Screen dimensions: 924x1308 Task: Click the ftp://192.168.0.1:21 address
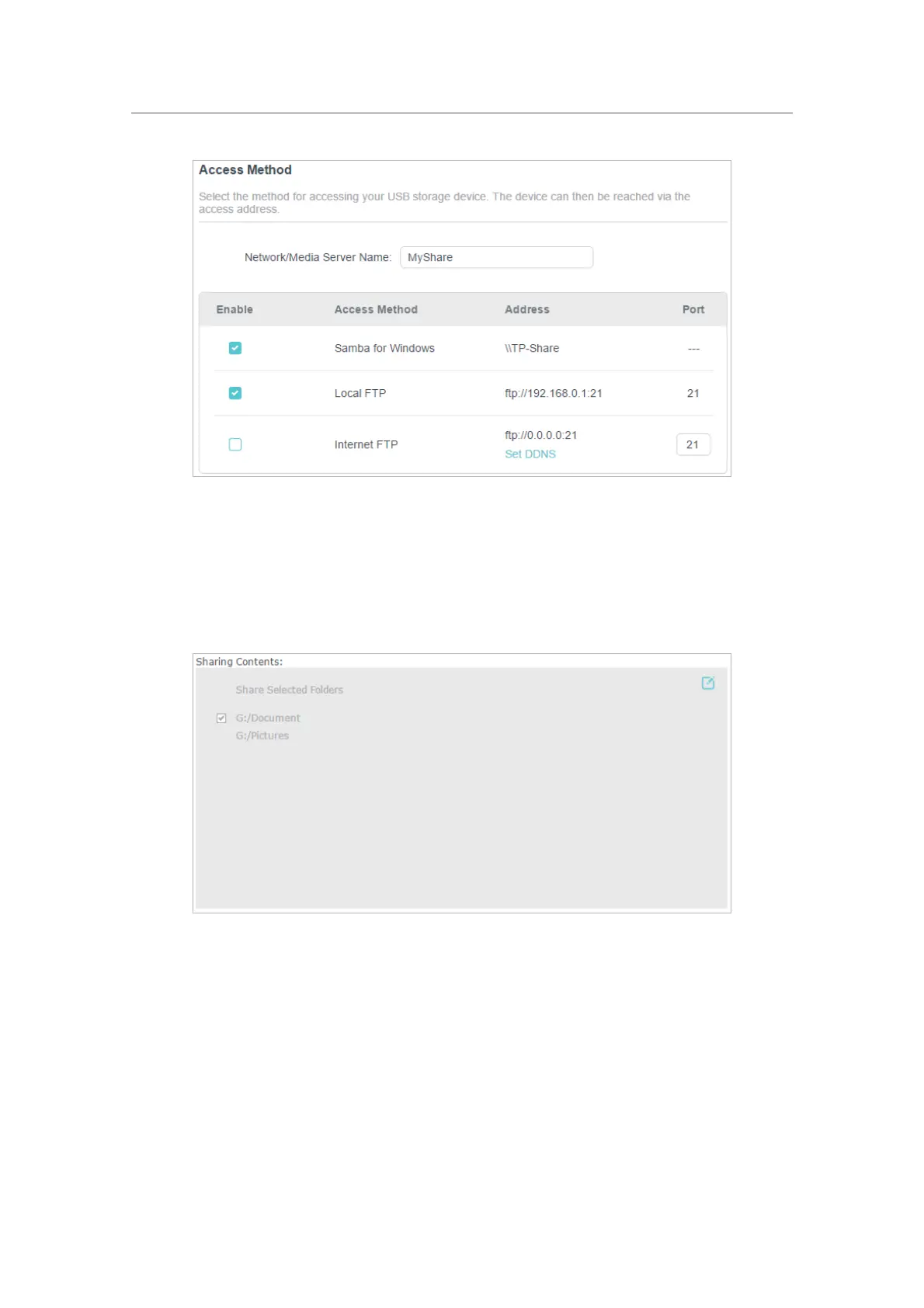click(x=554, y=393)
